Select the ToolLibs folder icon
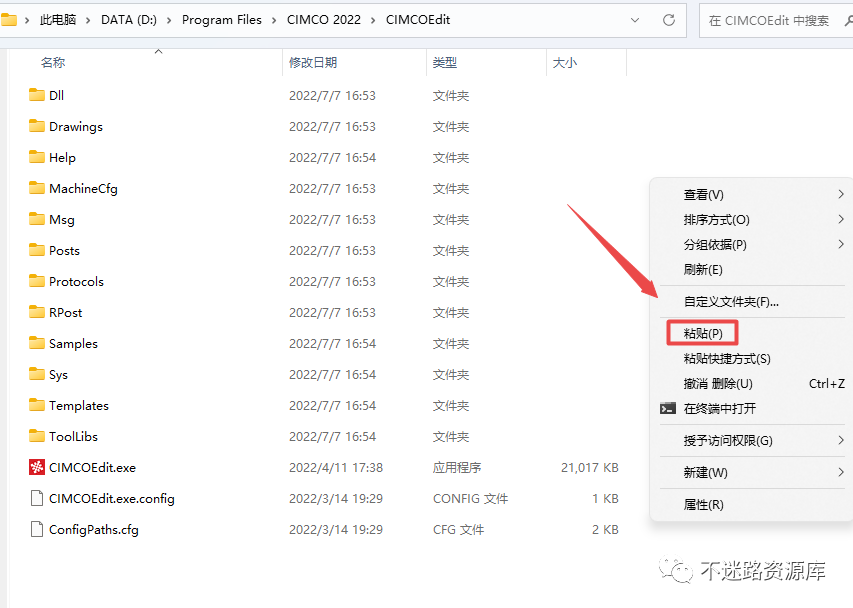This screenshot has width=853, height=608. coord(37,436)
